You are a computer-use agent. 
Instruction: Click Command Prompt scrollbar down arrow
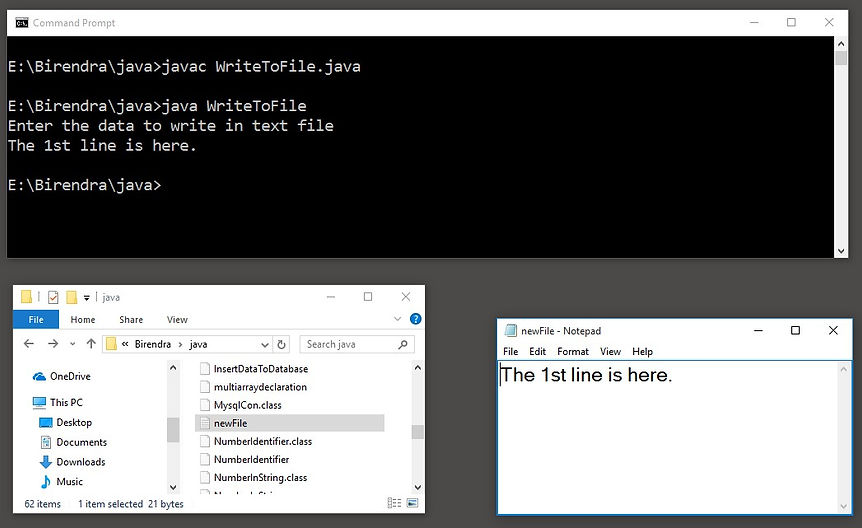(x=841, y=251)
